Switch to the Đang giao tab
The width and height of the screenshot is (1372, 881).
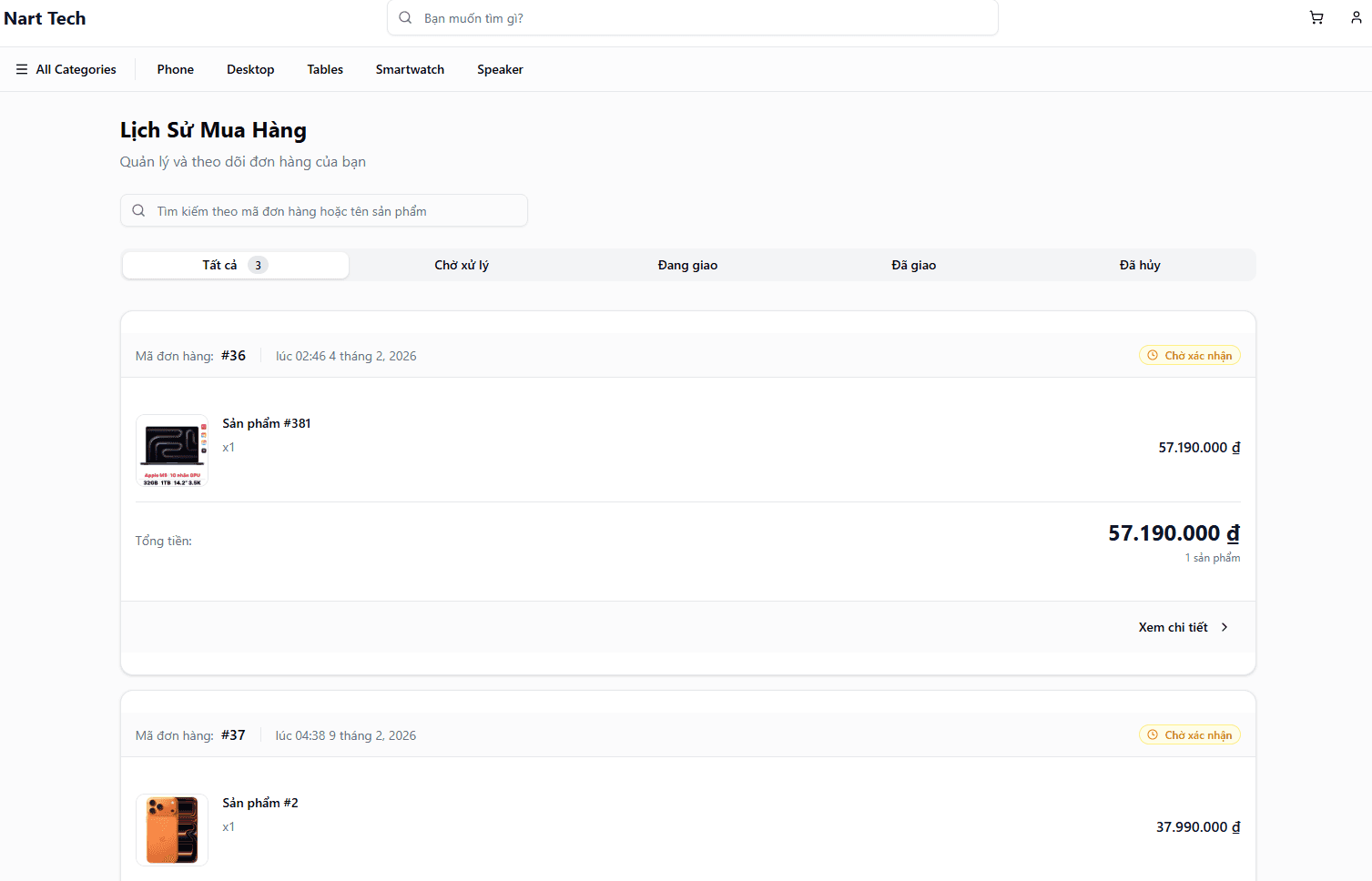[687, 265]
